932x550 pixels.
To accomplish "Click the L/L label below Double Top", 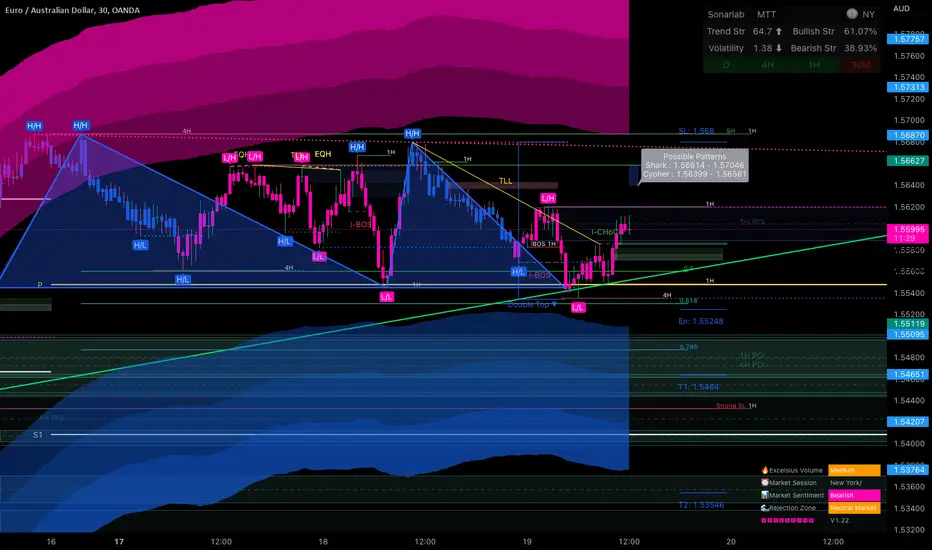I will click(578, 307).
